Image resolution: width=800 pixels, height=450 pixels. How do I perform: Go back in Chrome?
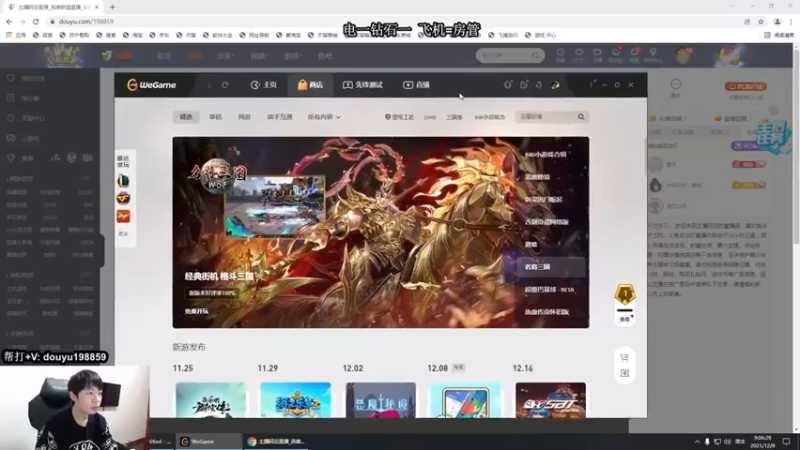coord(9,21)
